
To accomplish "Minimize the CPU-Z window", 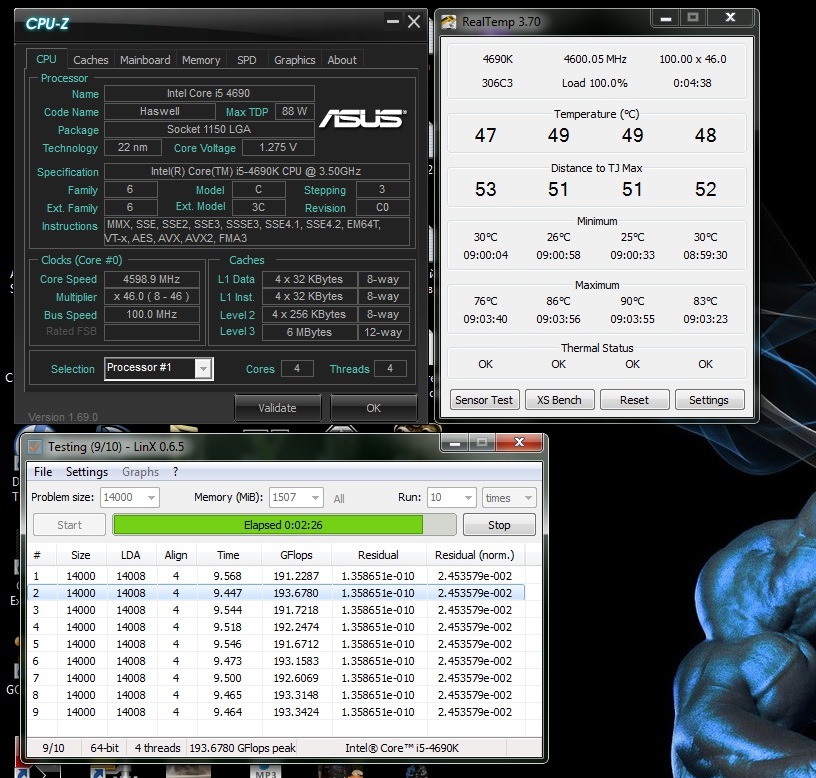I will click(x=393, y=21).
